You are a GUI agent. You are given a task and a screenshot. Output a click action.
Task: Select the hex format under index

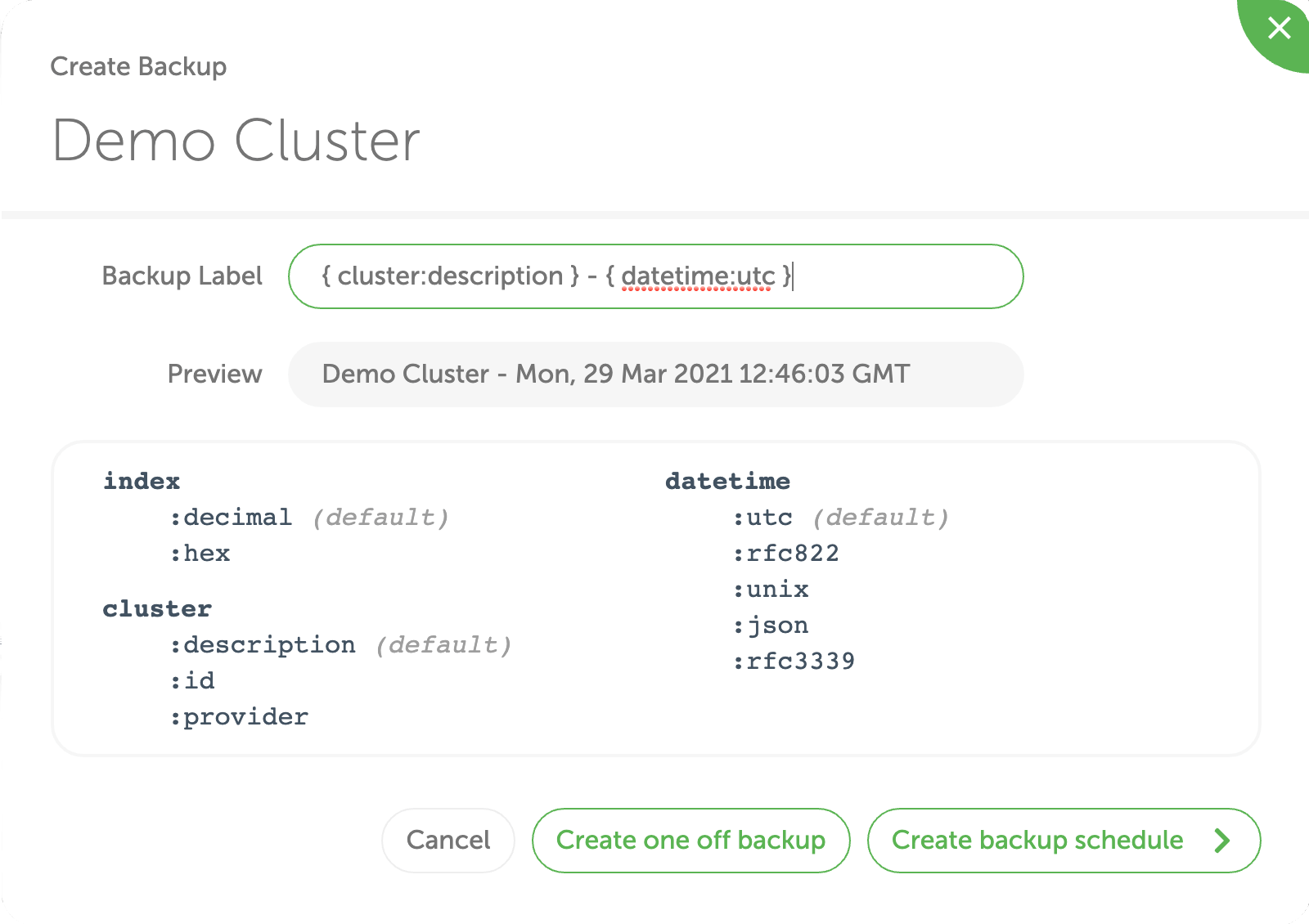click(x=199, y=553)
